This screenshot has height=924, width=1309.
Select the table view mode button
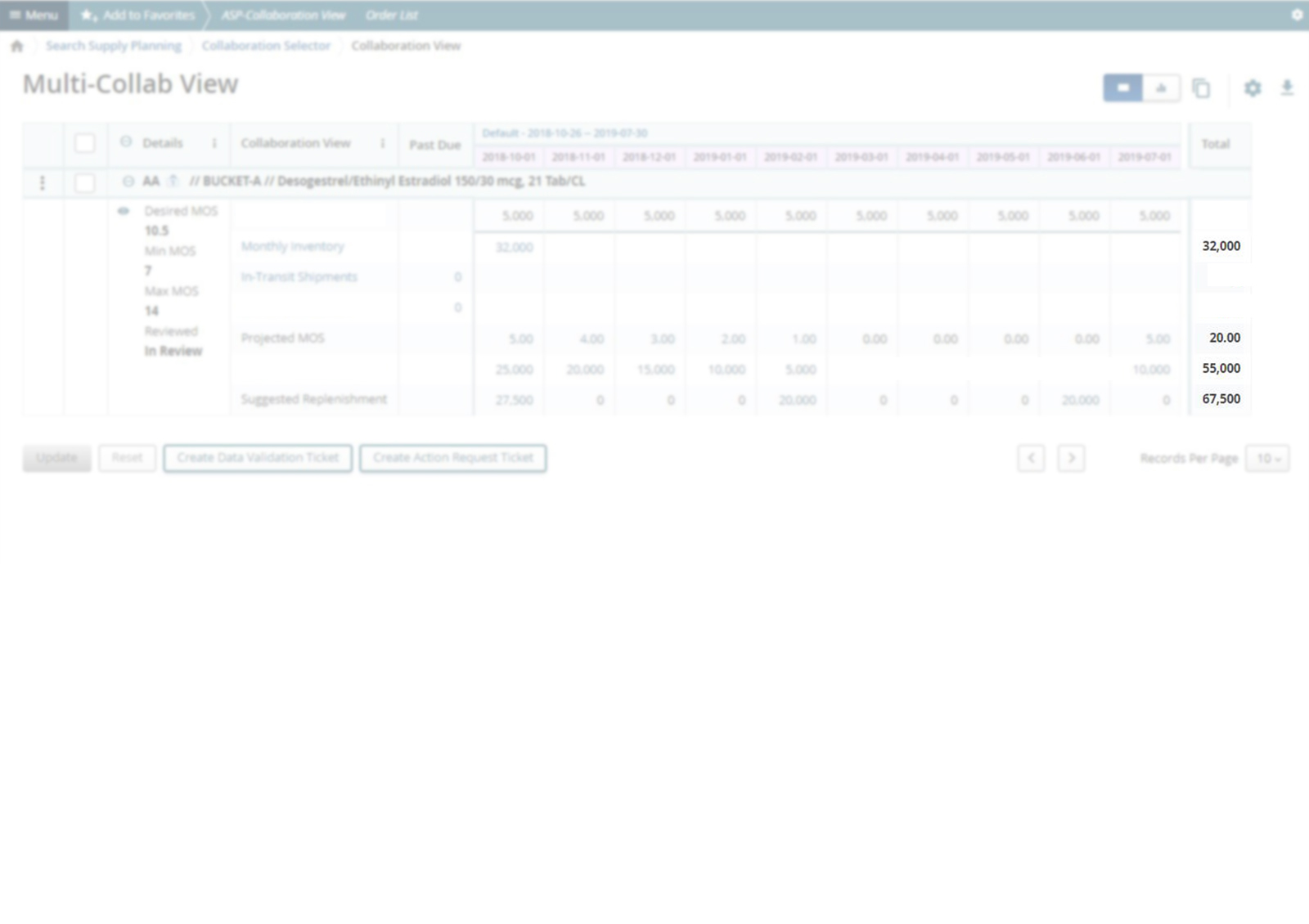(1122, 88)
